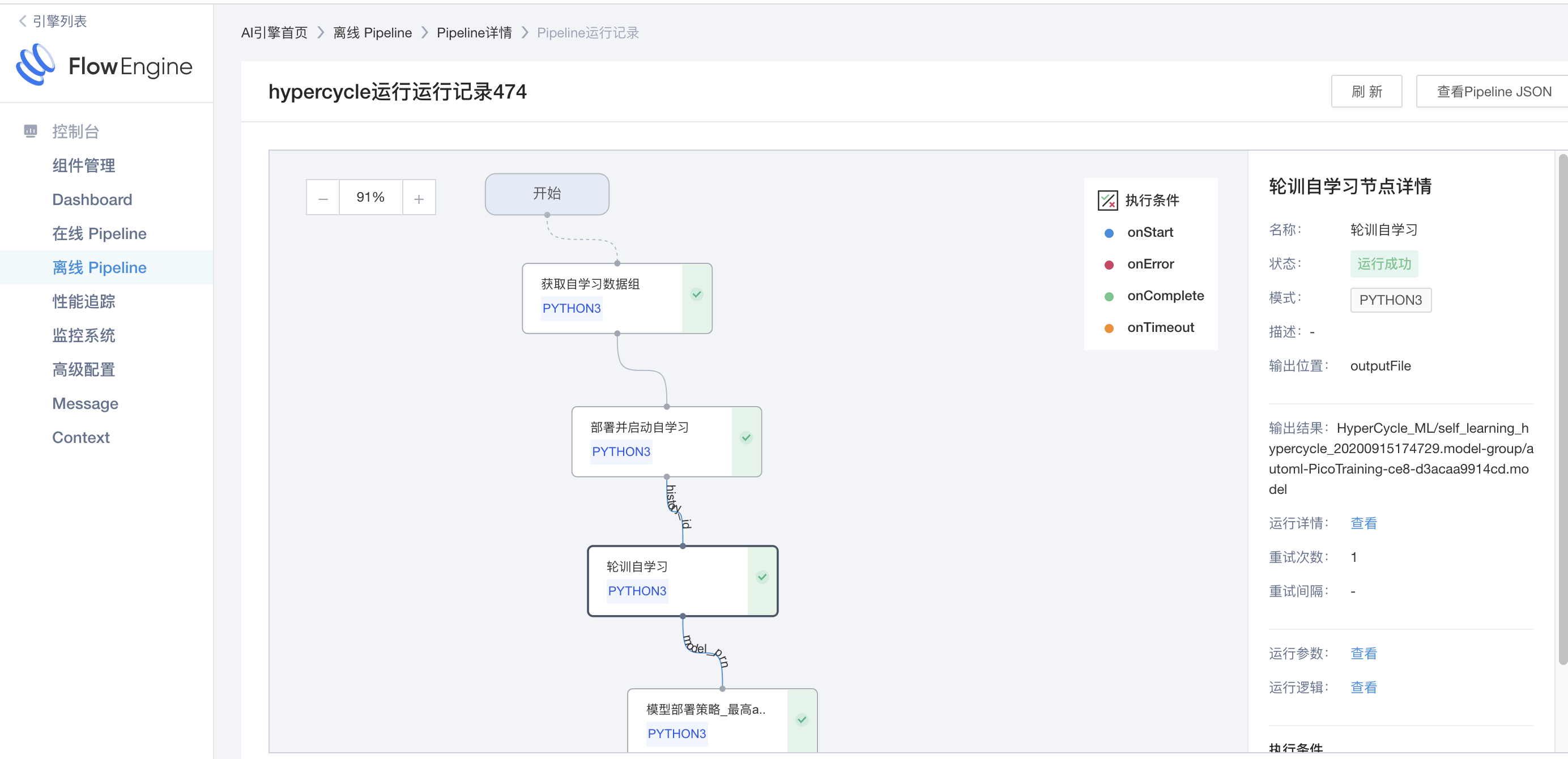
Task: Select the 开始 start node
Action: click(x=547, y=194)
